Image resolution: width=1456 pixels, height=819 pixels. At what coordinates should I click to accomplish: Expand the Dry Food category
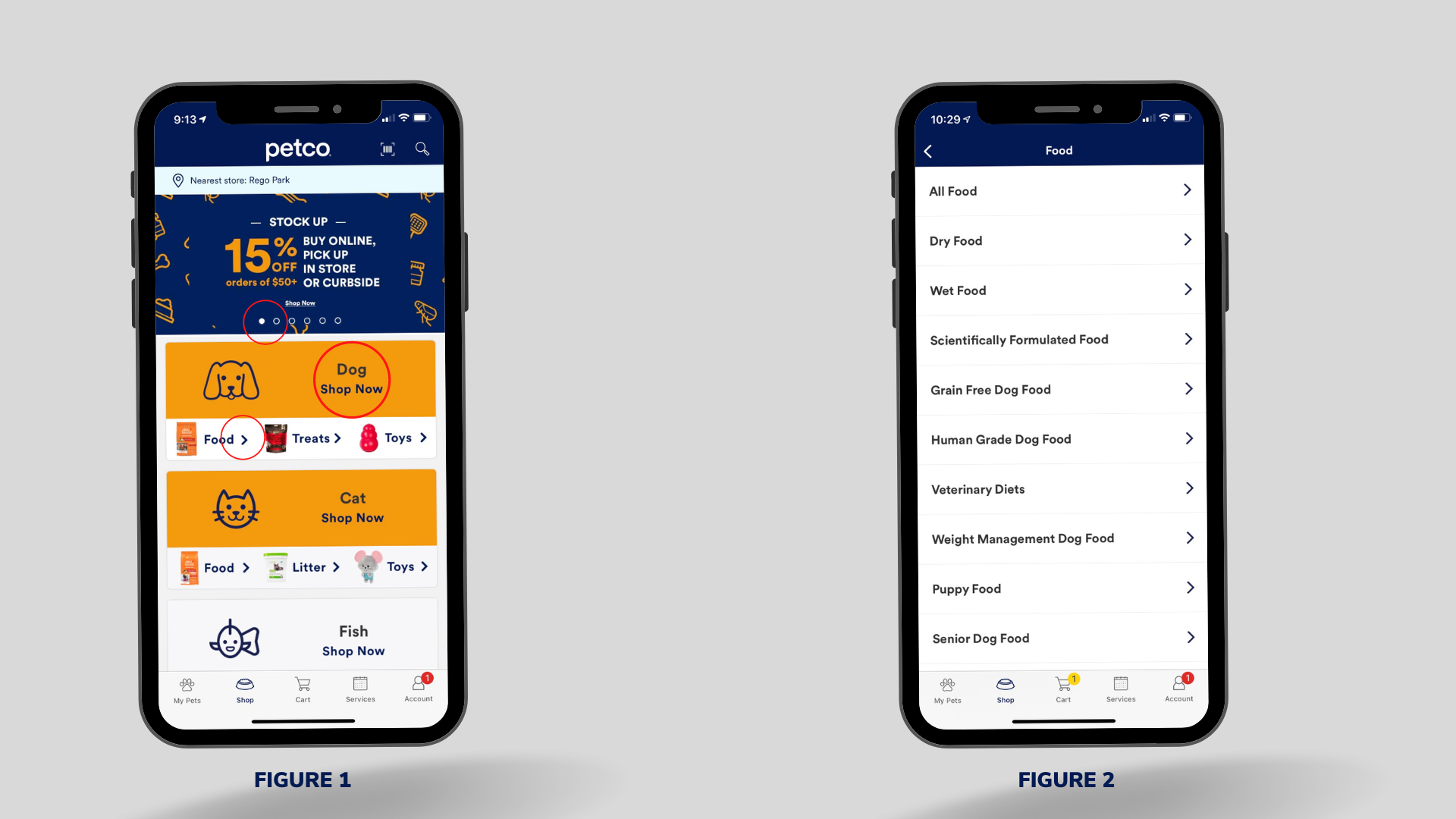coord(1059,240)
